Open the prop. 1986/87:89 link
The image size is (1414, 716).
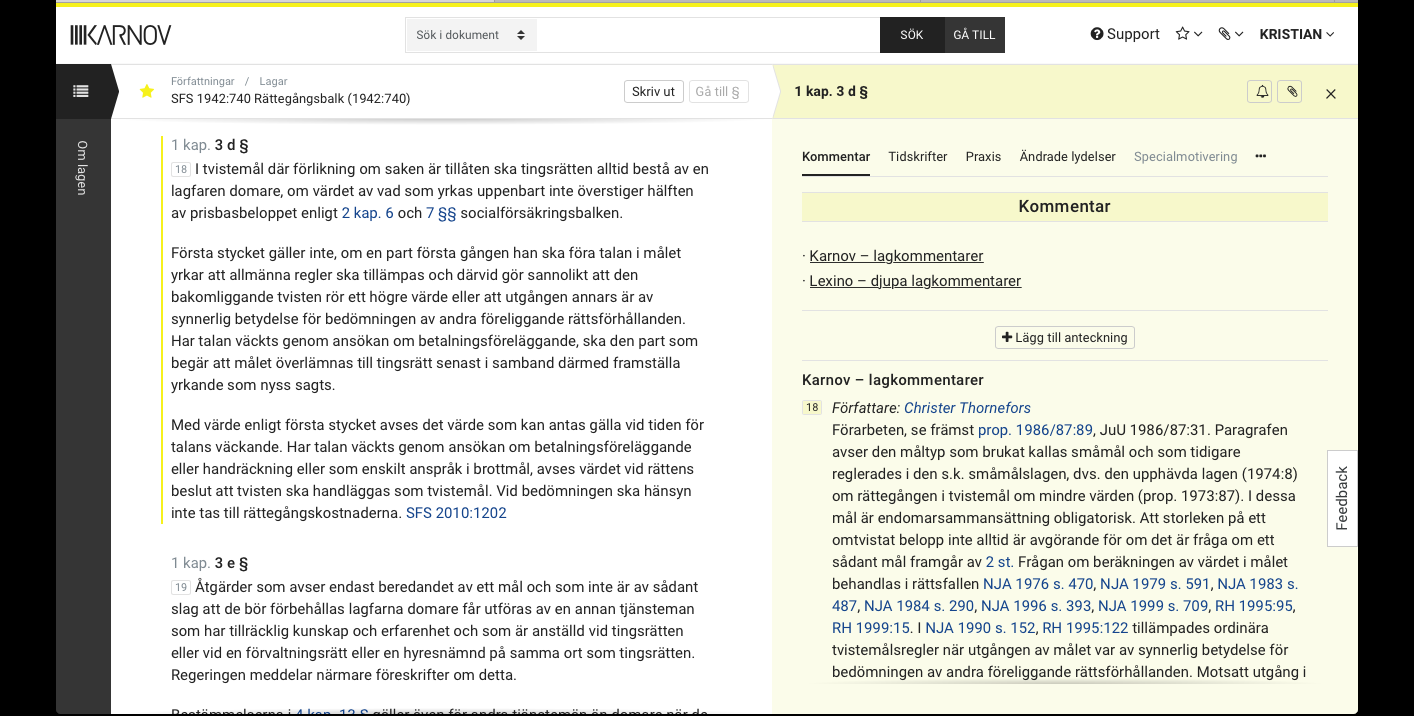point(1033,430)
